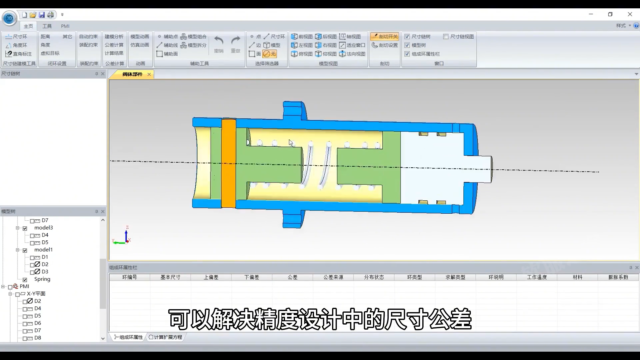Open the PMI ribbon tab
Viewport: 640px width, 360px height.
tap(65, 26)
